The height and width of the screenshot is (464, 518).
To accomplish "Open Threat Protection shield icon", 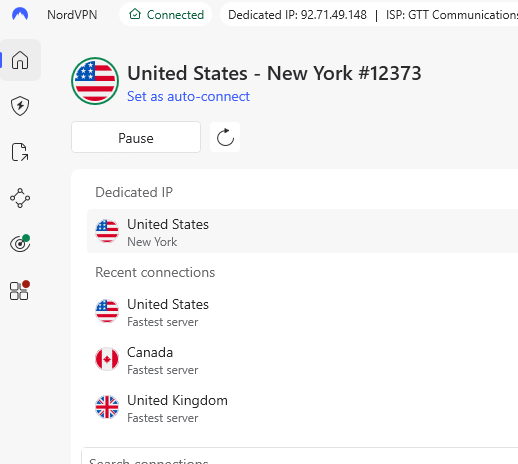I will point(20,106).
